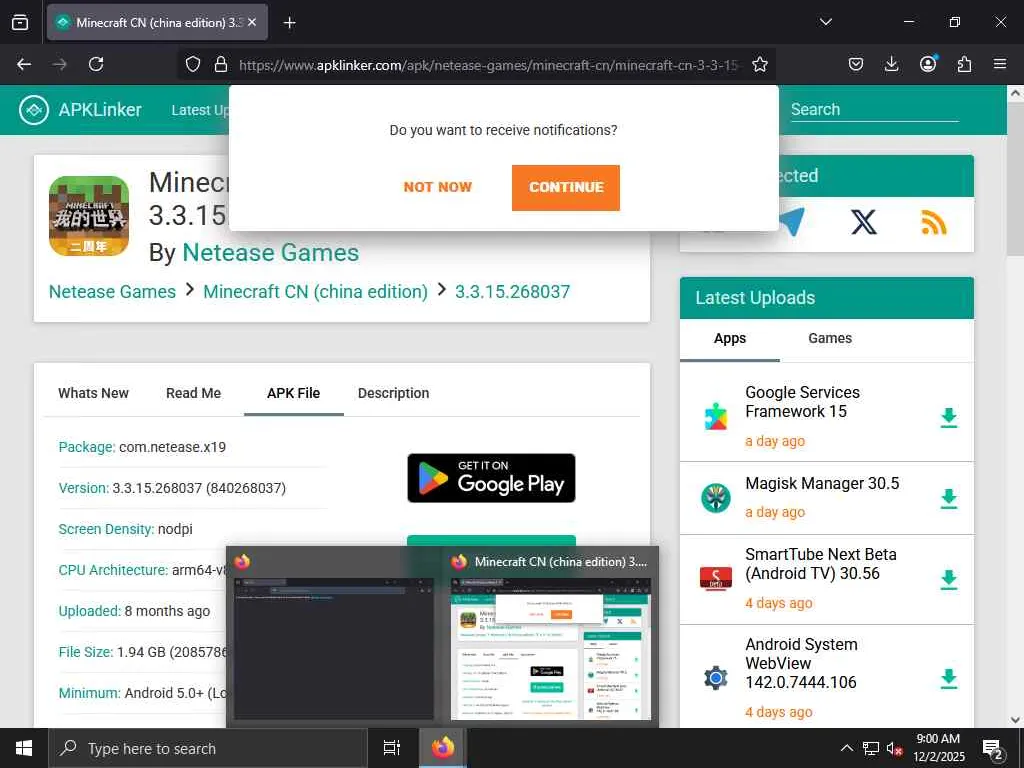This screenshot has width=1024, height=768.
Task: Click the Package label text
Action: click(87, 447)
